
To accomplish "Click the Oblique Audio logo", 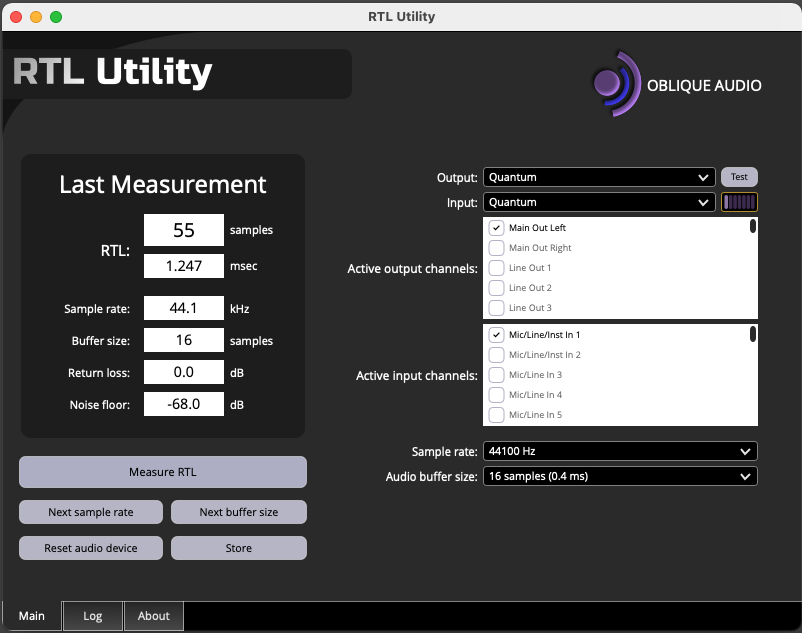I will (x=677, y=84).
